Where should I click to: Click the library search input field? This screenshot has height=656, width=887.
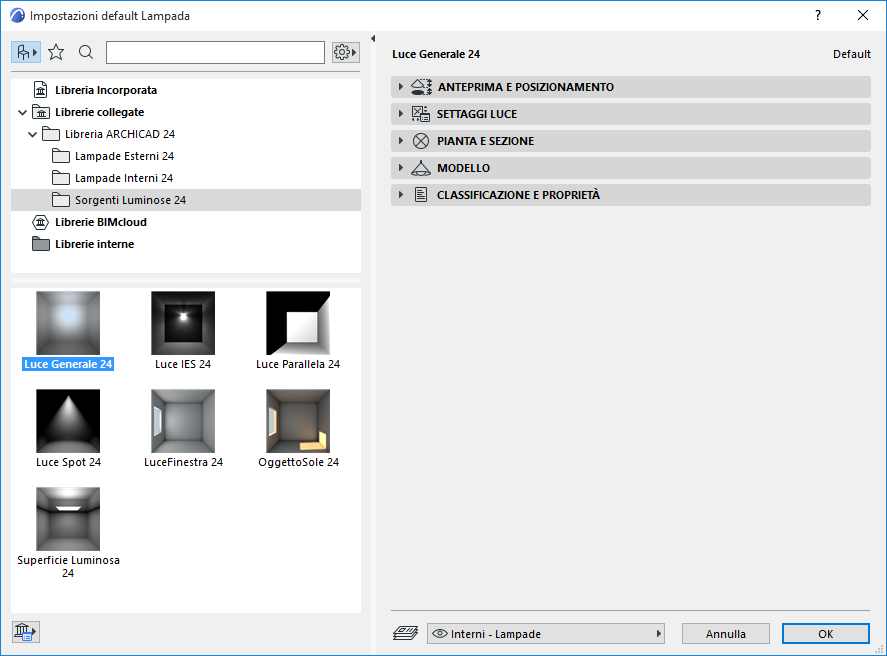(x=215, y=53)
